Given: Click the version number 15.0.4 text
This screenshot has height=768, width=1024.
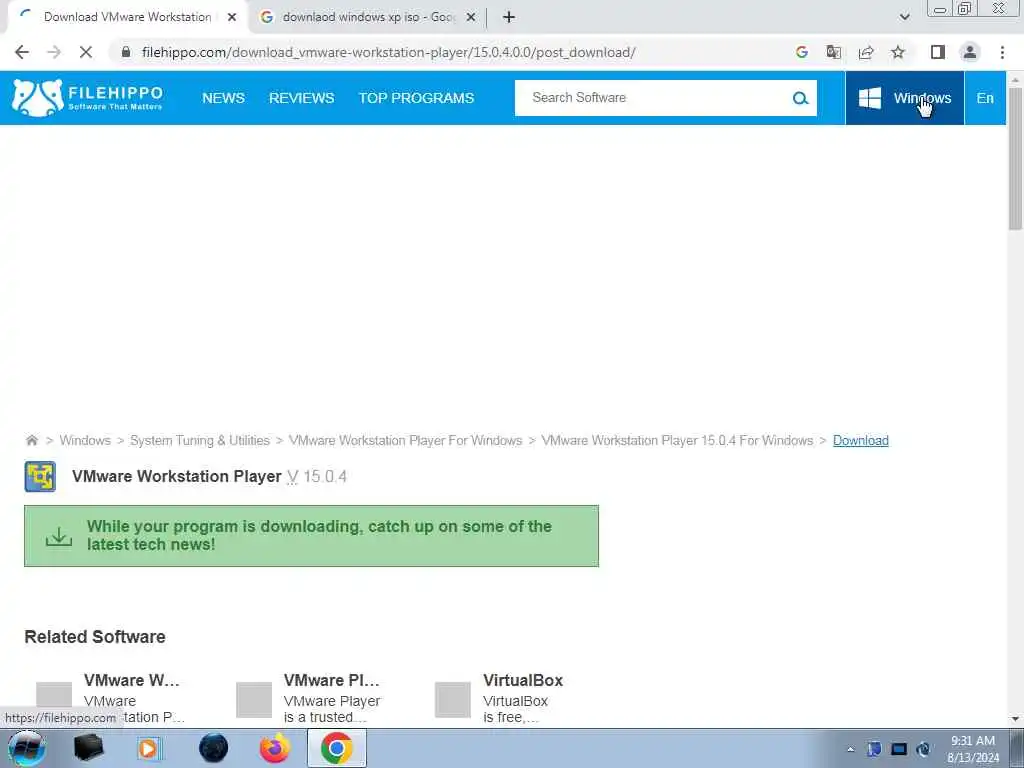Looking at the screenshot, I should (325, 477).
